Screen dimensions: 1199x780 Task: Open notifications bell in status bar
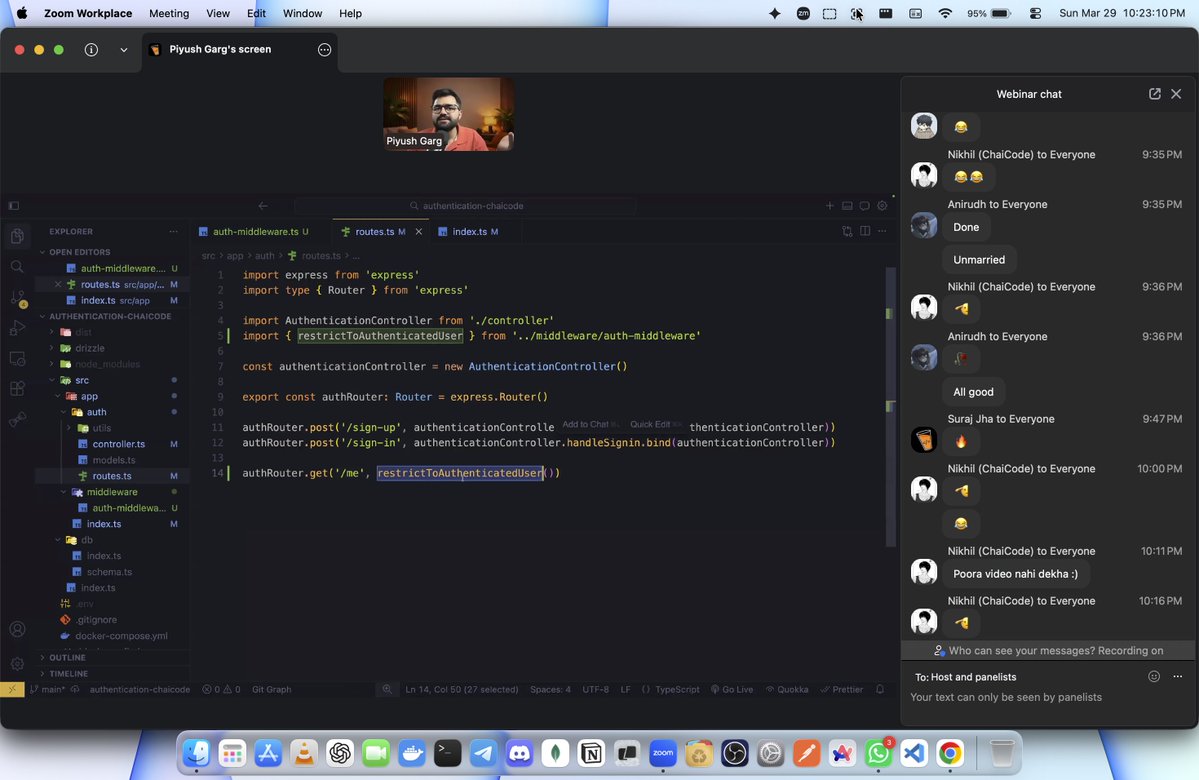(880, 690)
